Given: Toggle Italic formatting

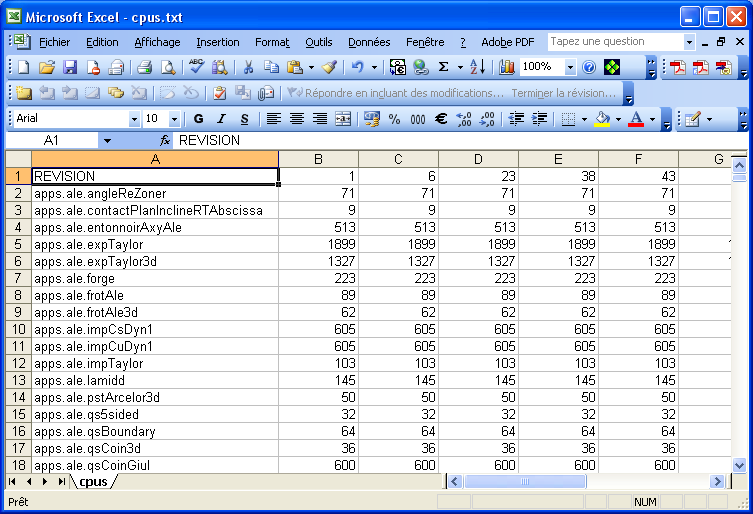Looking at the screenshot, I should (x=221, y=119).
